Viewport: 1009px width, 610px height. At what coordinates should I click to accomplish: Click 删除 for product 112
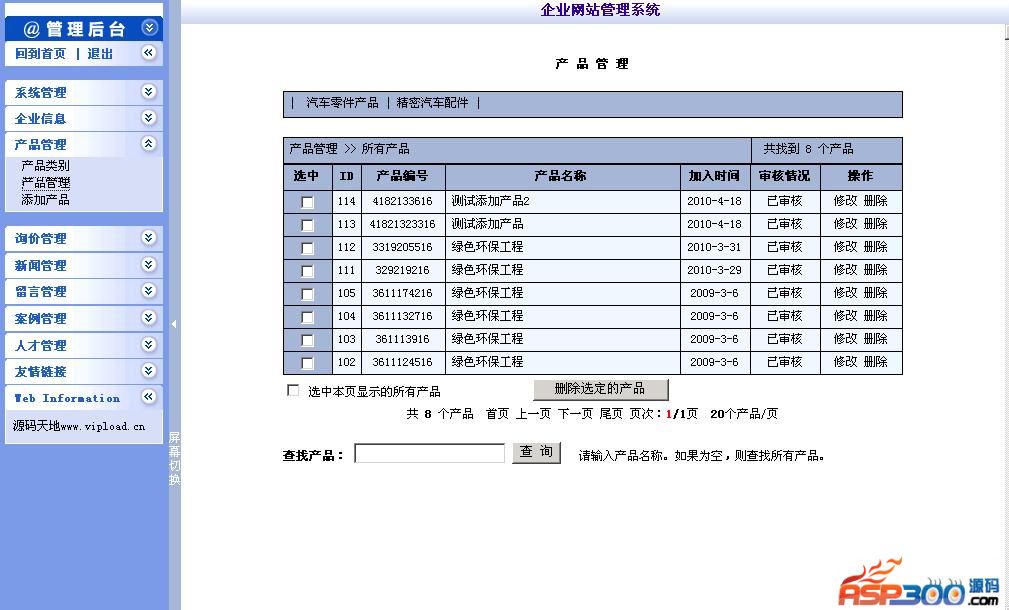point(876,247)
